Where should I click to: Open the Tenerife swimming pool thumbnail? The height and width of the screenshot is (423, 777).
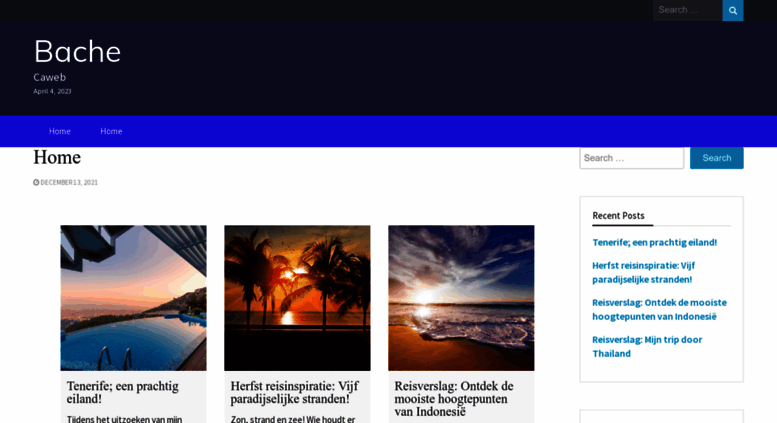(x=133, y=298)
